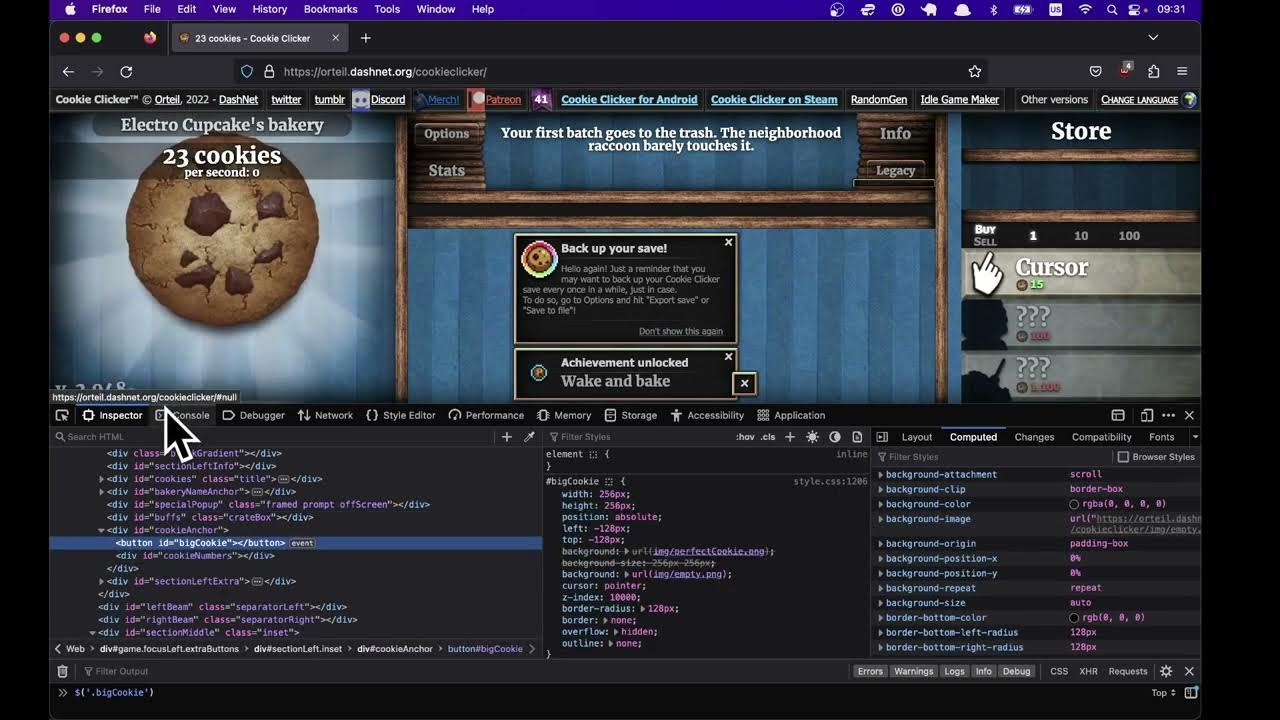Image resolution: width=1280 pixels, height=720 pixels.
Task: Open the Wi-Fi status menu
Action: pos(1085,9)
